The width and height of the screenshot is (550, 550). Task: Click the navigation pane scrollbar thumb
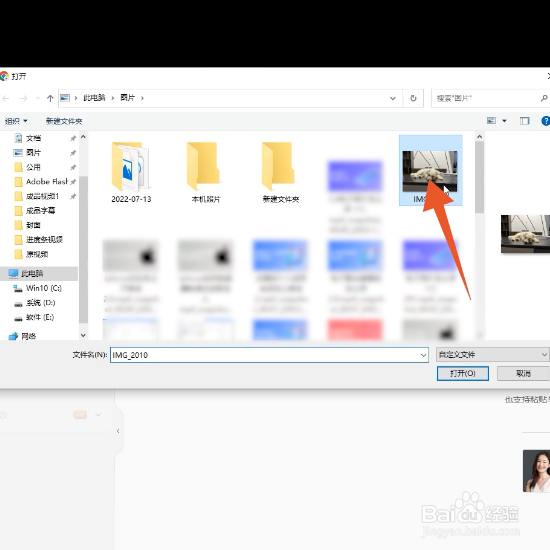tap(83, 250)
